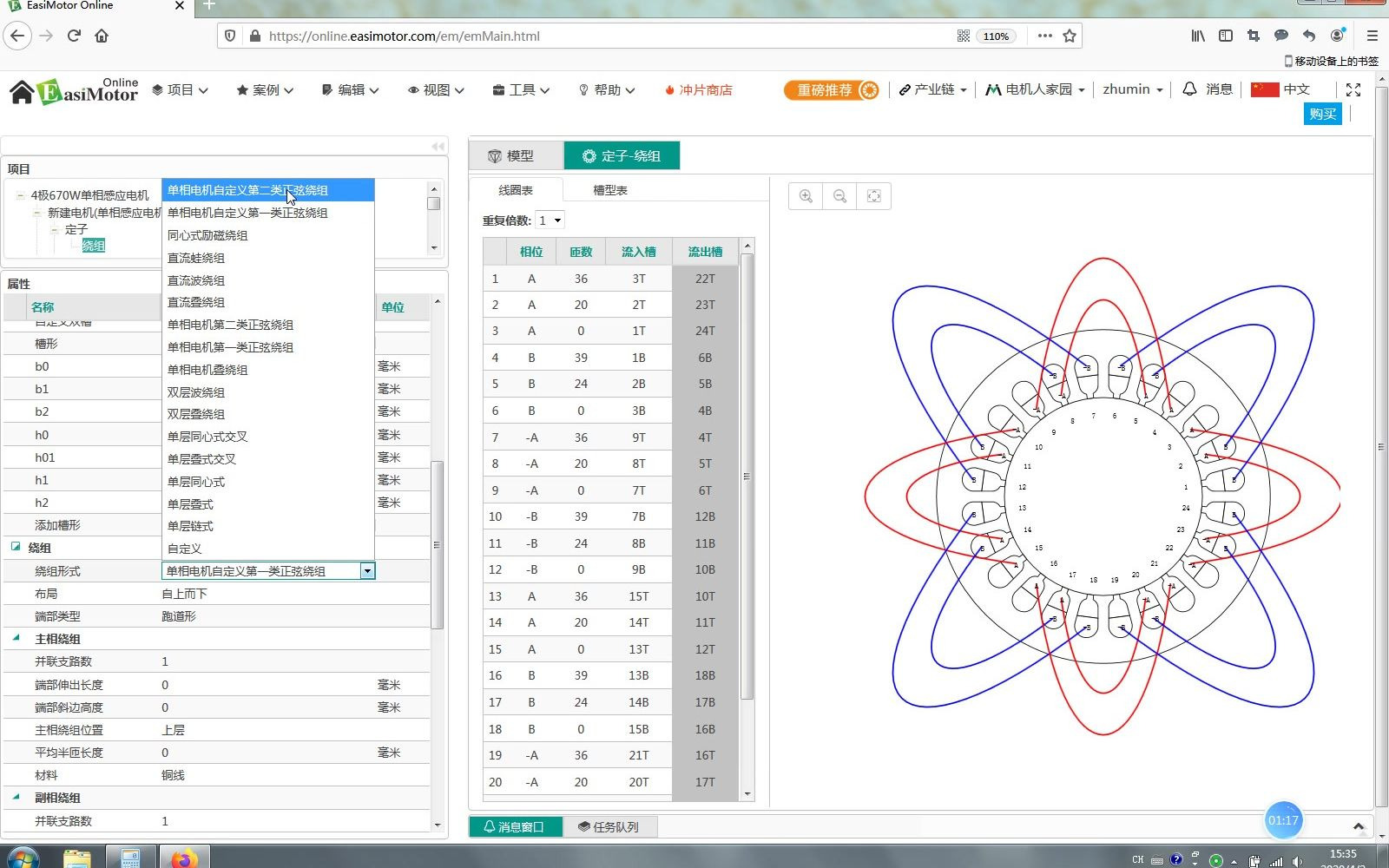Click the 购买 purchase button
Screen dimensions: 1389x868
click(1321, 114)
